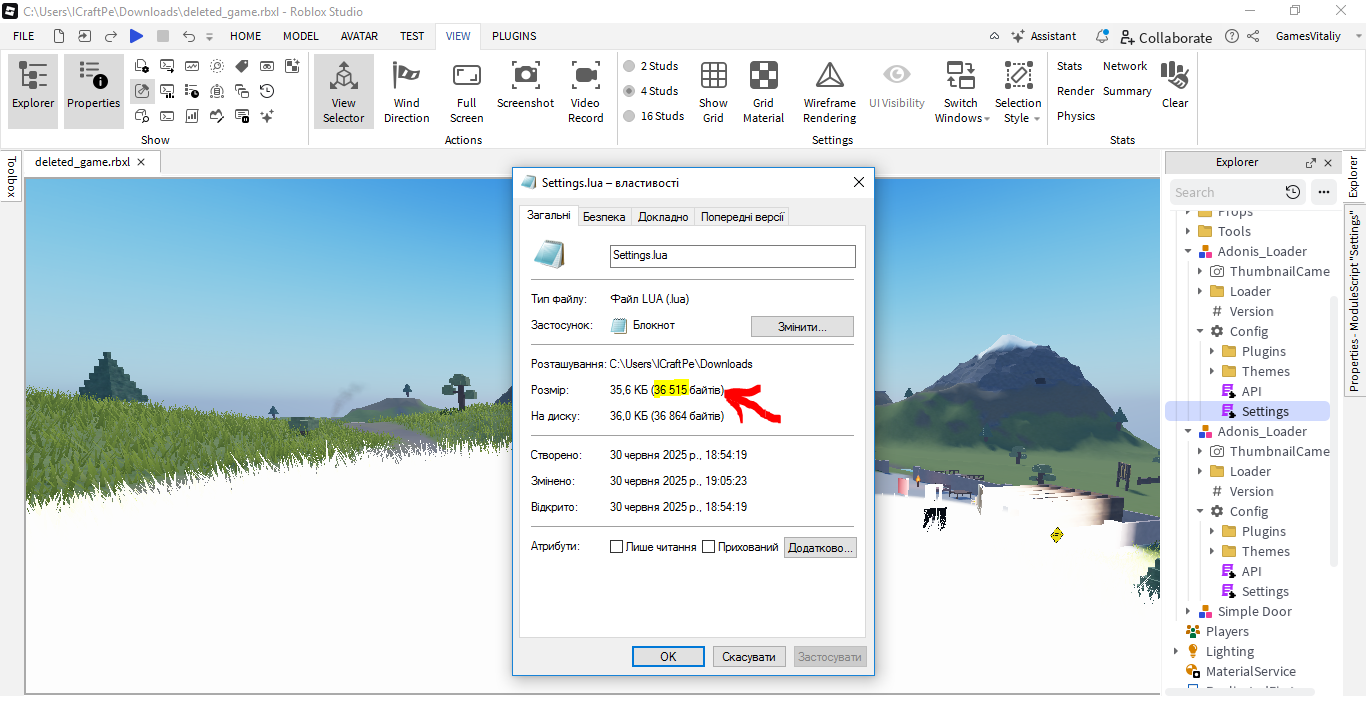Open the notifications bell
This screenshot has width=1366, height=728.
tap(1102, 36)
